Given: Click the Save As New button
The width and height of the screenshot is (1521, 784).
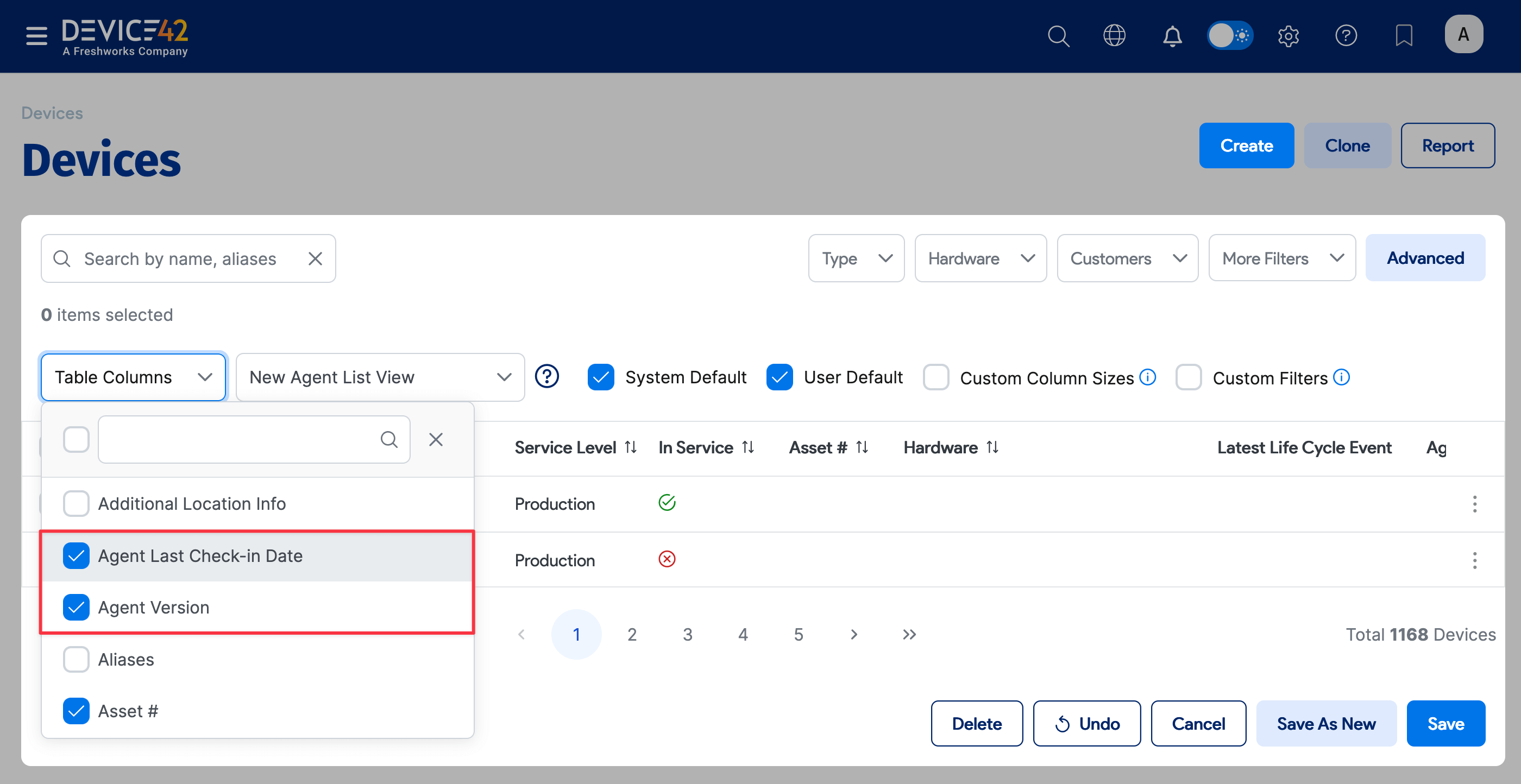Looking at the screenshot, I should click(x=1325, y=724).
